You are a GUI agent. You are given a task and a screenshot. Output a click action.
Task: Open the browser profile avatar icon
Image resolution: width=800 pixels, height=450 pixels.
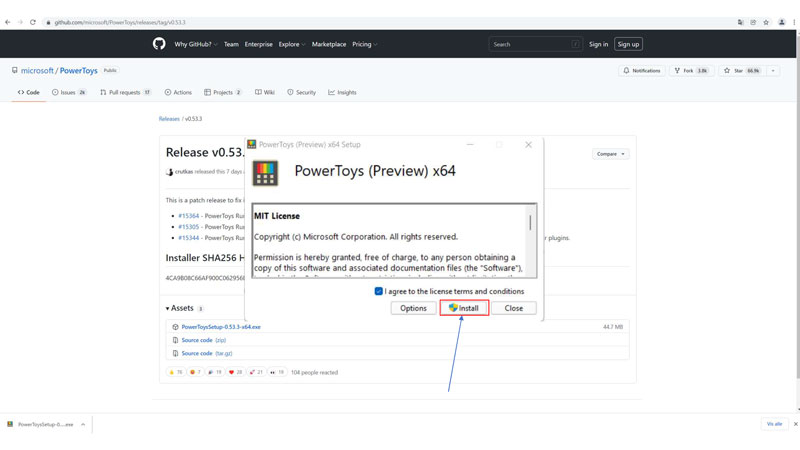pyautogui.click(x=782, y=22)
